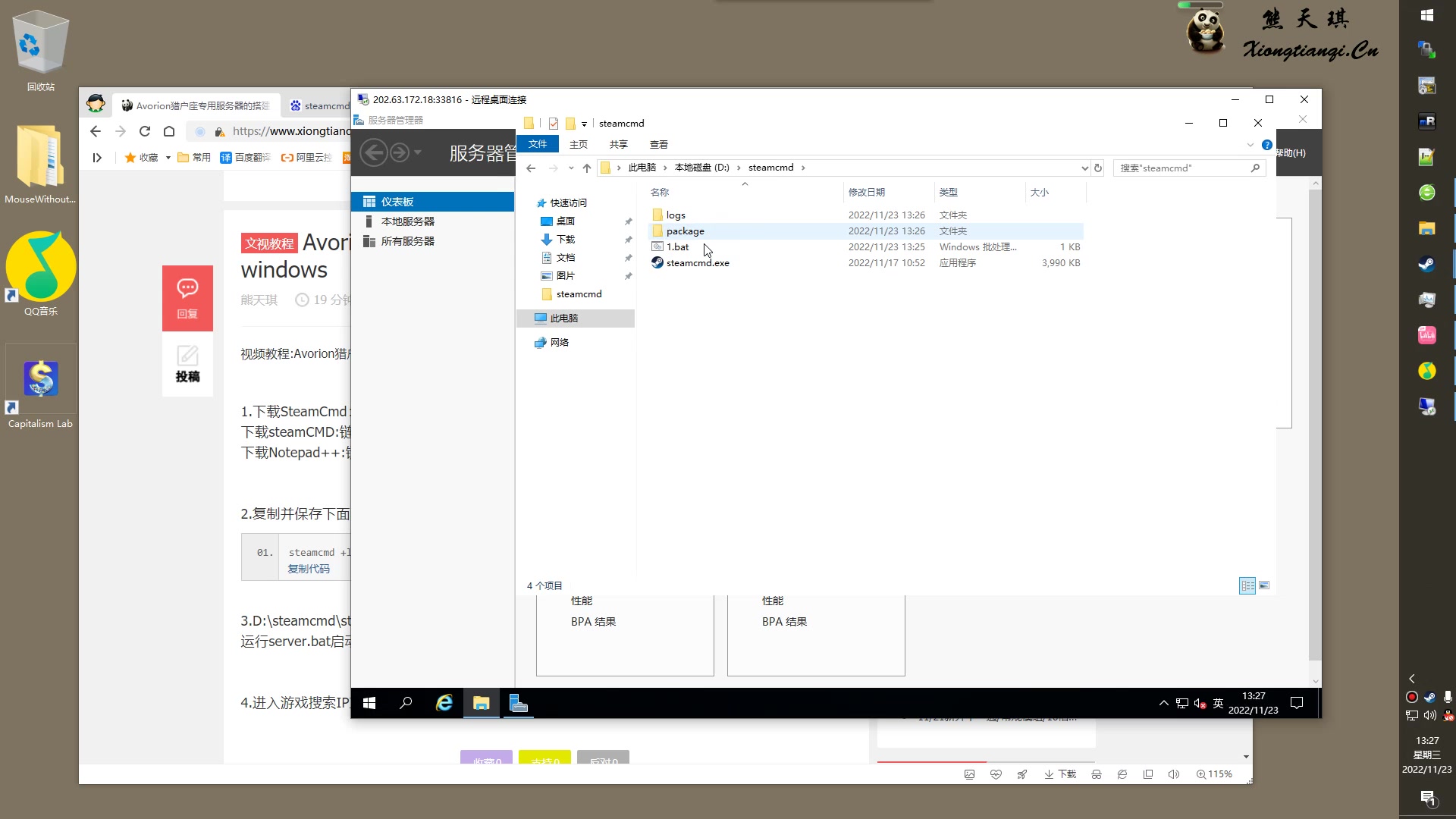1456x819 pixels.
Task: Switch to large icons view in Explorer
Action: click(x=1265, y=585)
